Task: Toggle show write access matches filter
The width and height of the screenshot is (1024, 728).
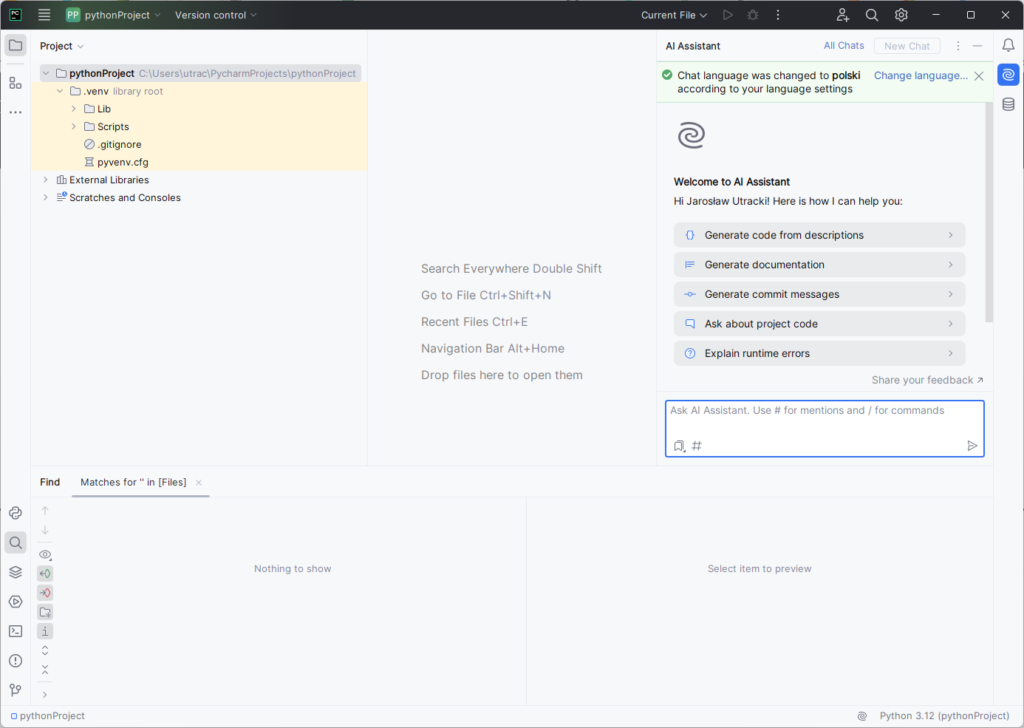Action: [x=45, y=592]
